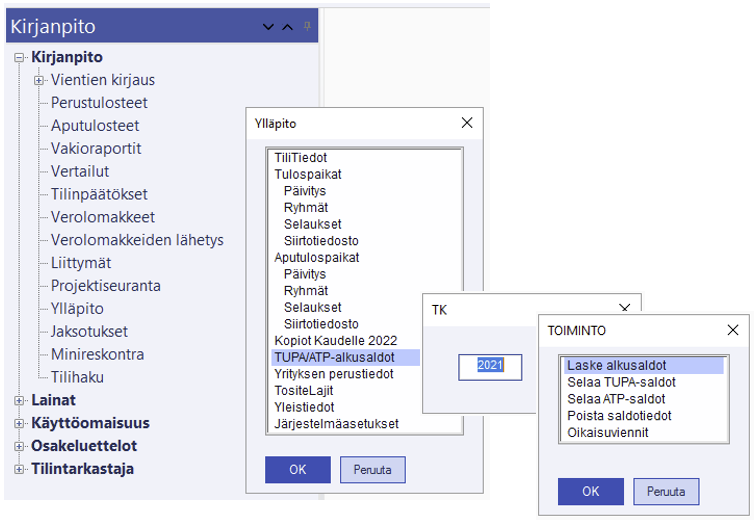Select Laske alkusaldot in TOIMINTO list

[616, 366]
